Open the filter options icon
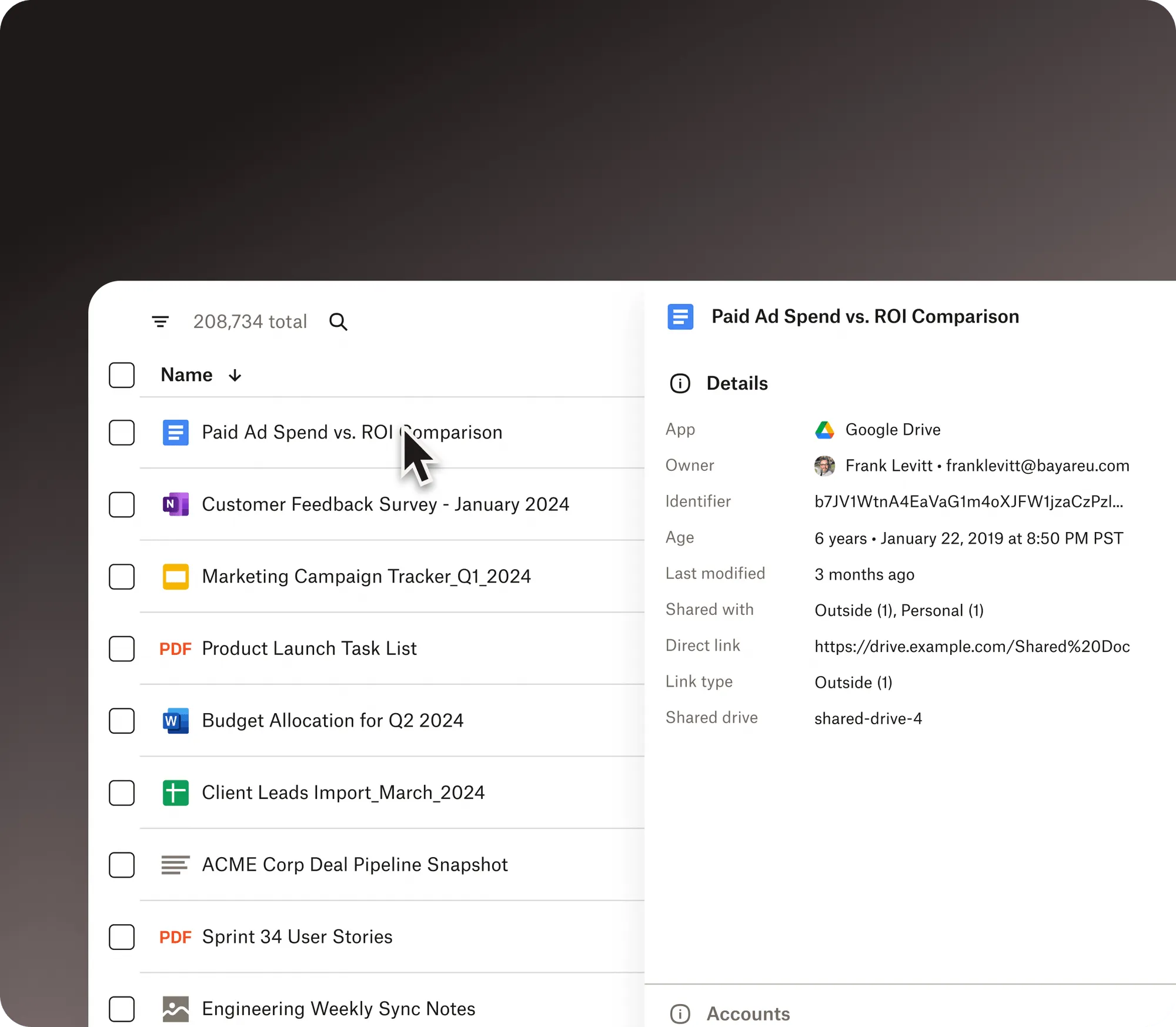1176x1027 pixels. (x=160, y=321)
